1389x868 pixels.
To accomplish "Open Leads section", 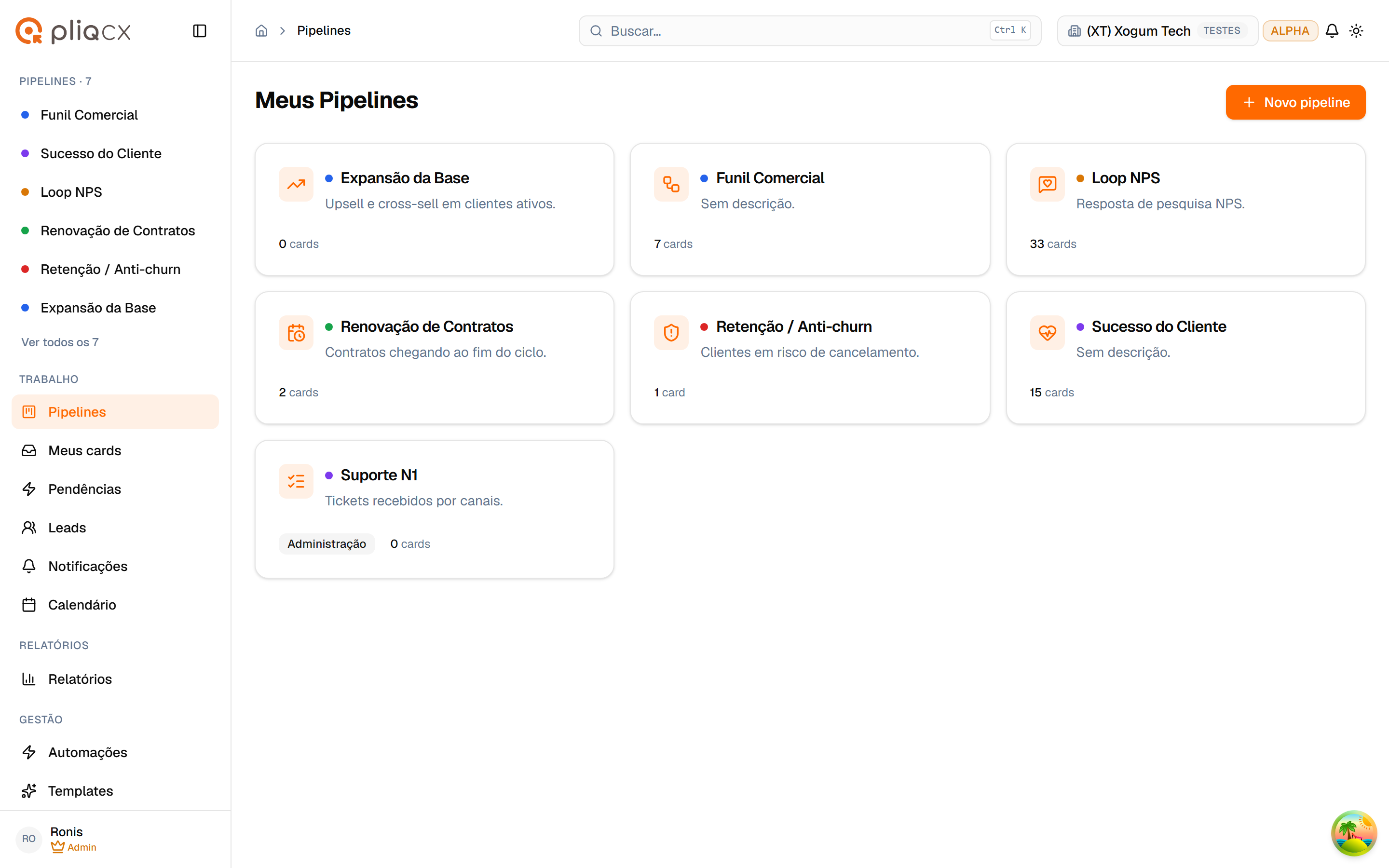I will tap(115, 527).
